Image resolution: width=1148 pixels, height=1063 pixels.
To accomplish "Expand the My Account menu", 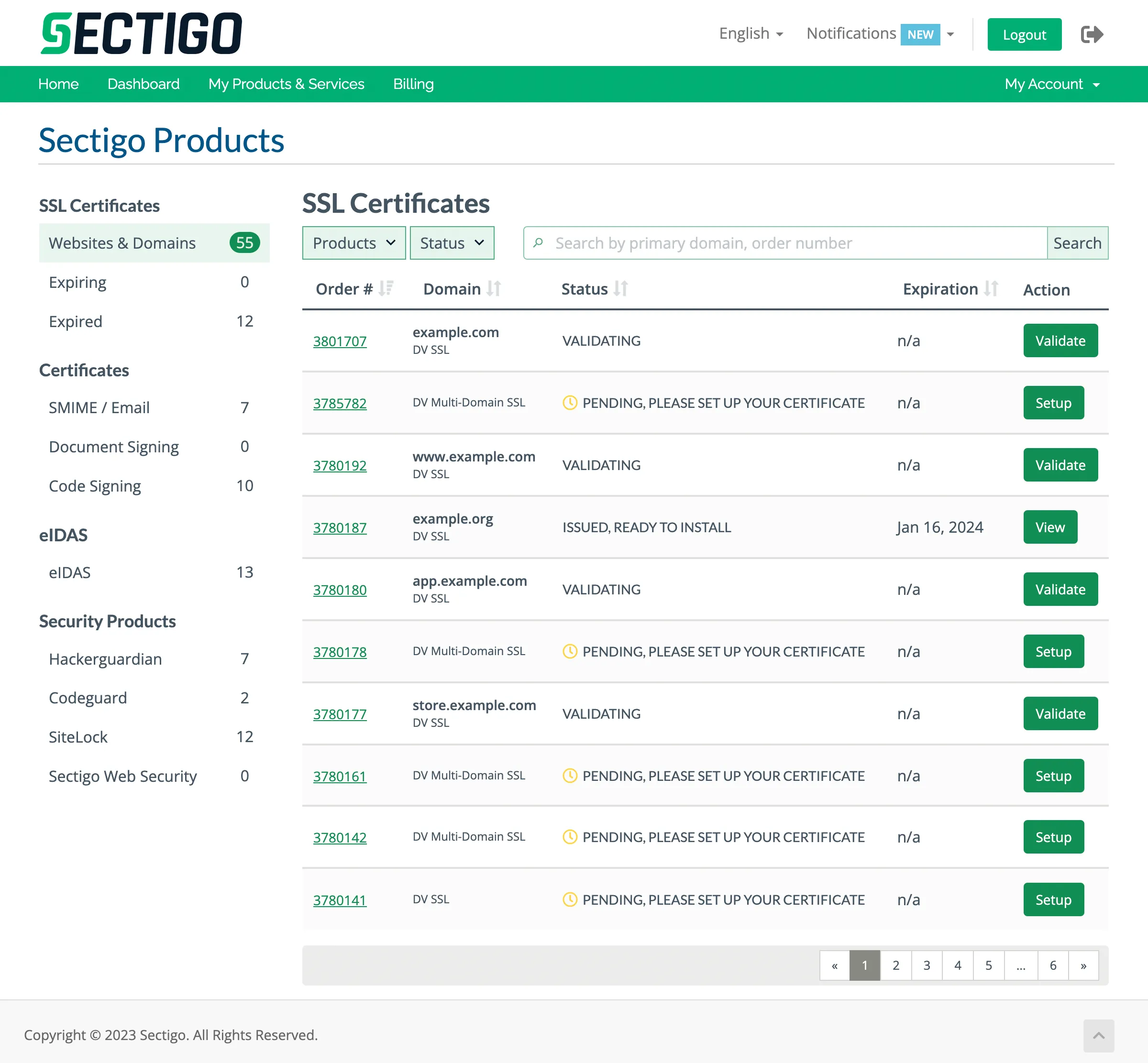I will pos(1052,84).
